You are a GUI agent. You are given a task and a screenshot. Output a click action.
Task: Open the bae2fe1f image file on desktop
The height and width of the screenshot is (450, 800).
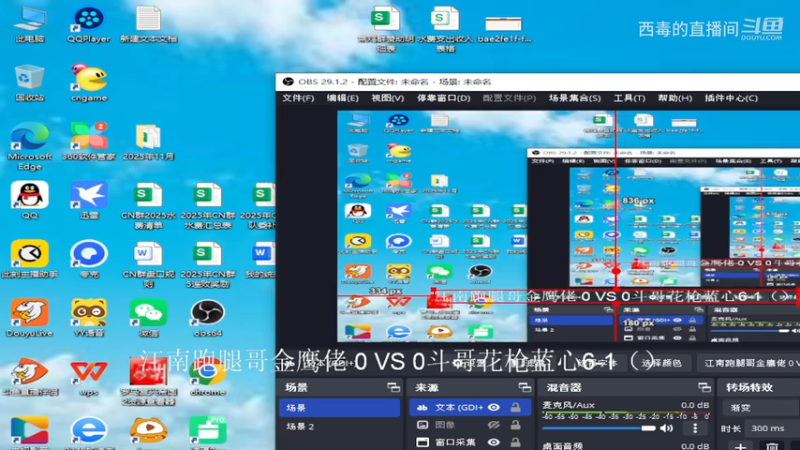point(504,28)
